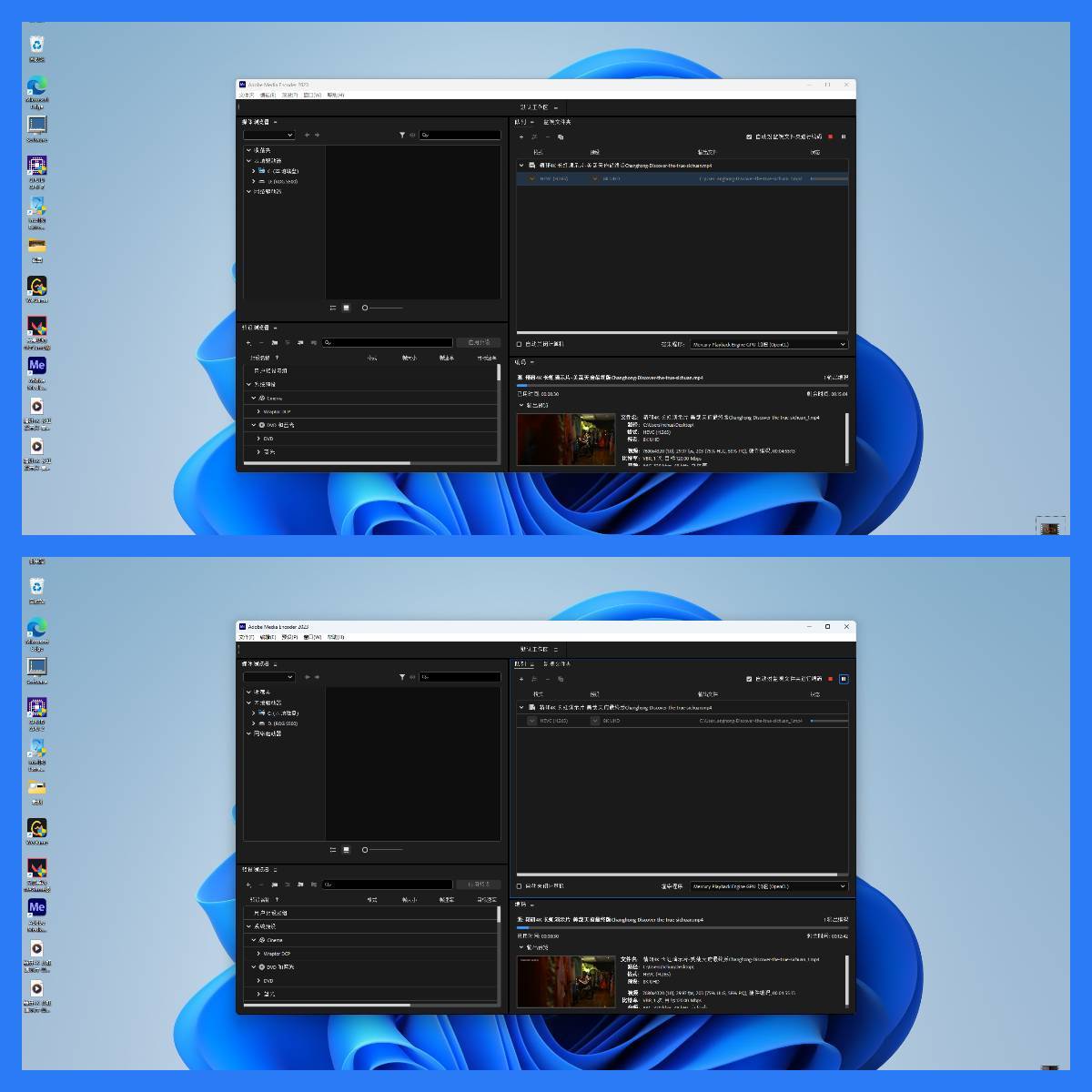The image size is (1092, 1092).
Task: Click delete preset minus icon in lower Preset Browser
Action: (x=261, y=885)
